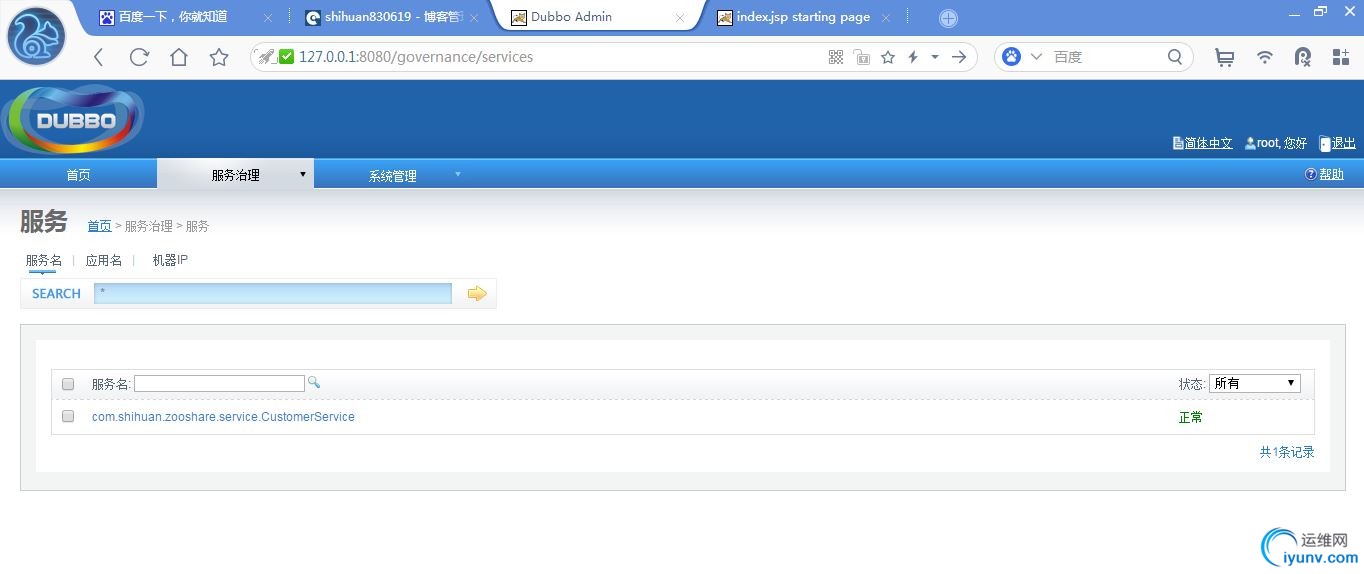Go to browser home page icon

[179, 57]
